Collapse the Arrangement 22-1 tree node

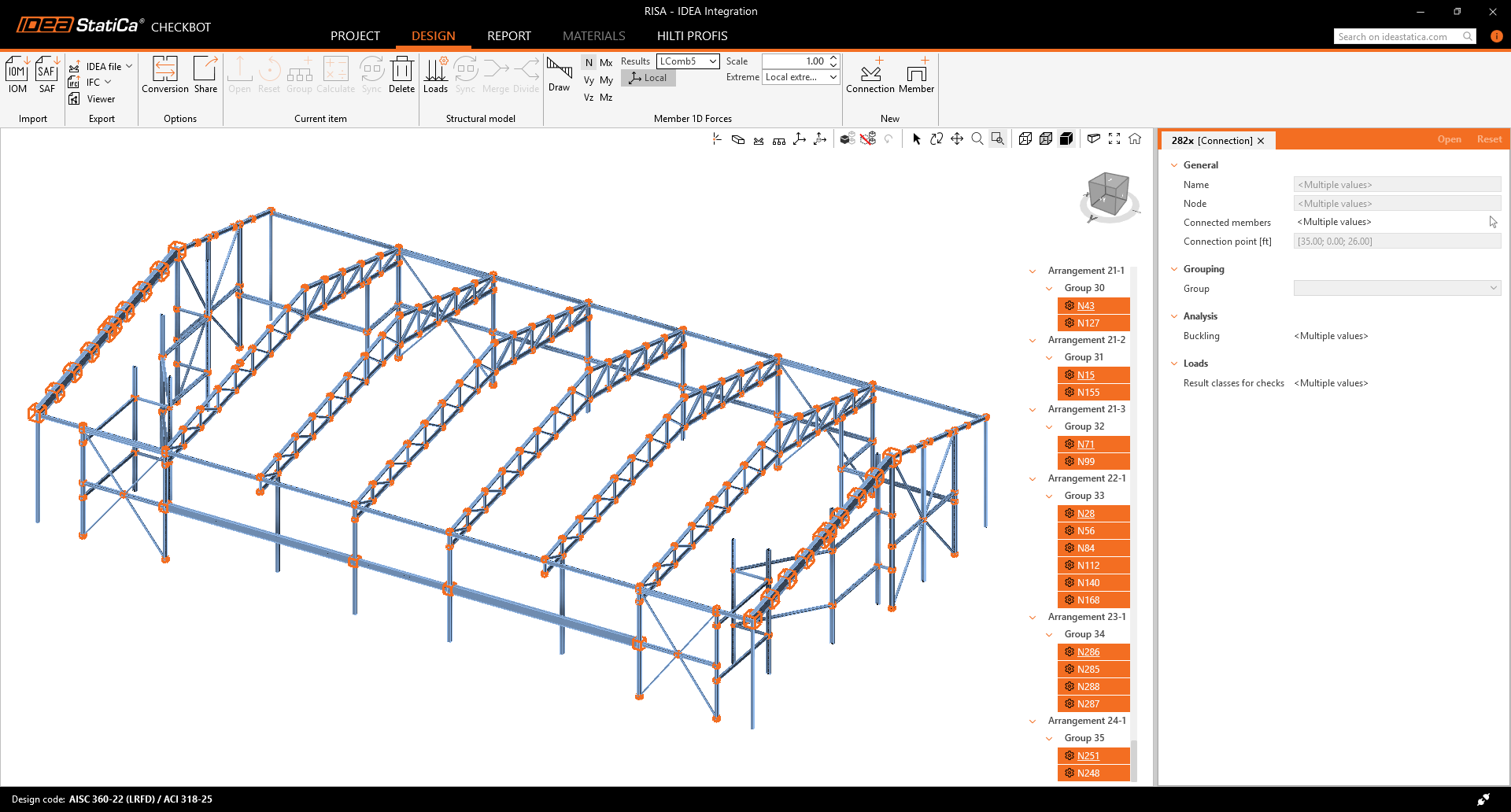click(1033, 478)
